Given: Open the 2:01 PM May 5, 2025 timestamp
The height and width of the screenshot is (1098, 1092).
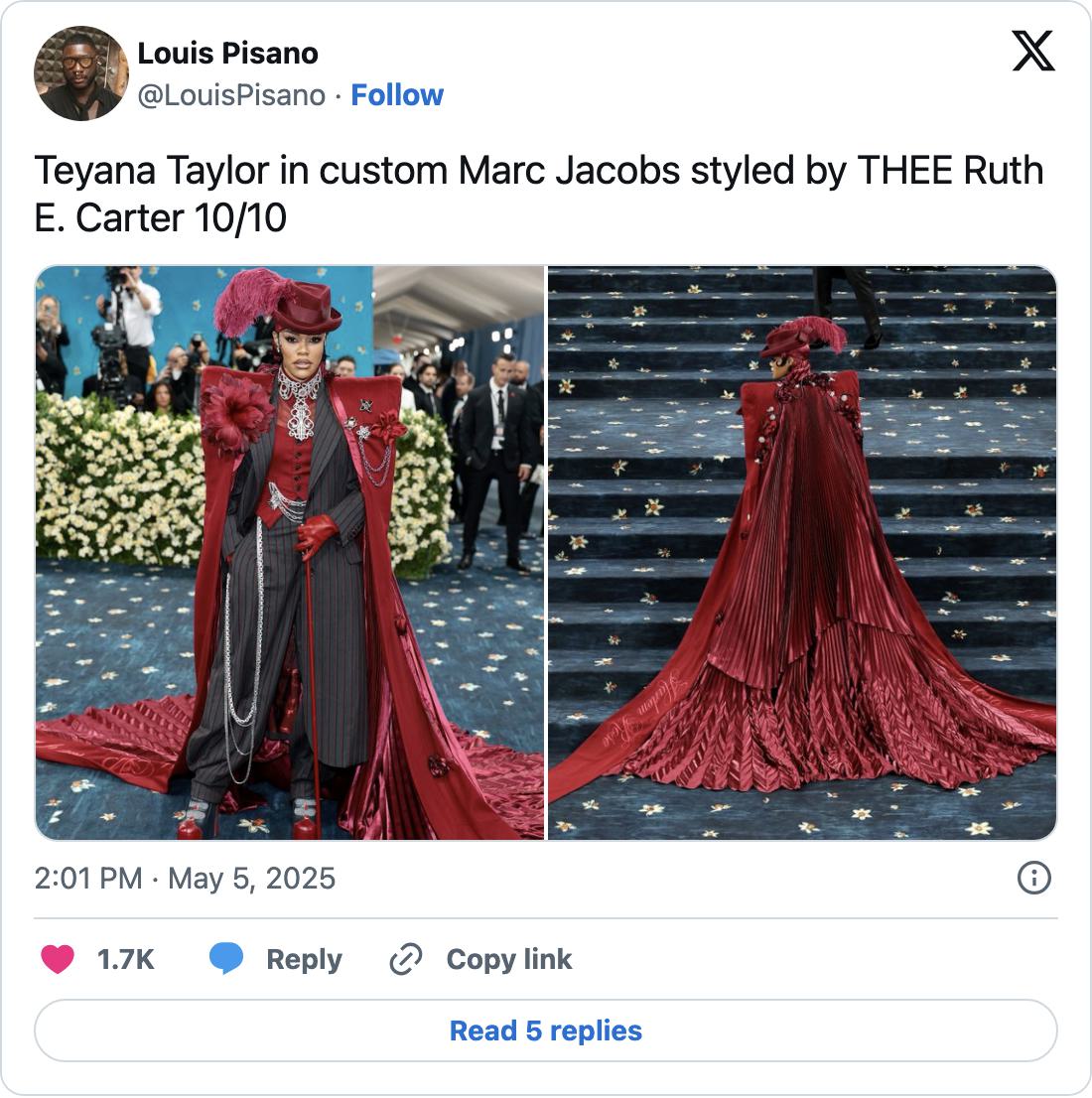Looking at the screenshot, I should (185, 879).
